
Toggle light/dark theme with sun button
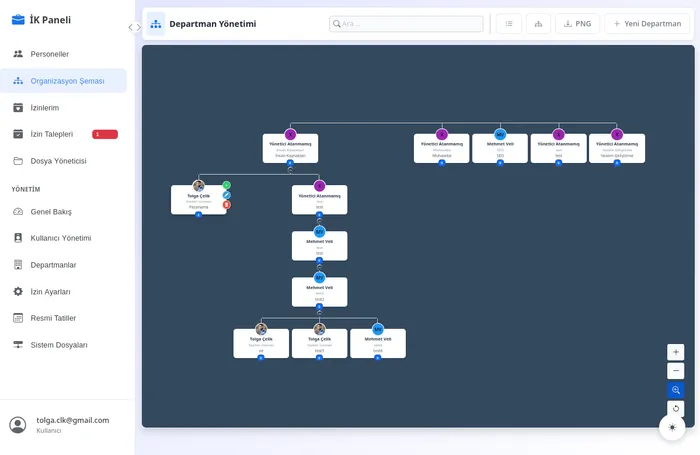tap(672, 427)
